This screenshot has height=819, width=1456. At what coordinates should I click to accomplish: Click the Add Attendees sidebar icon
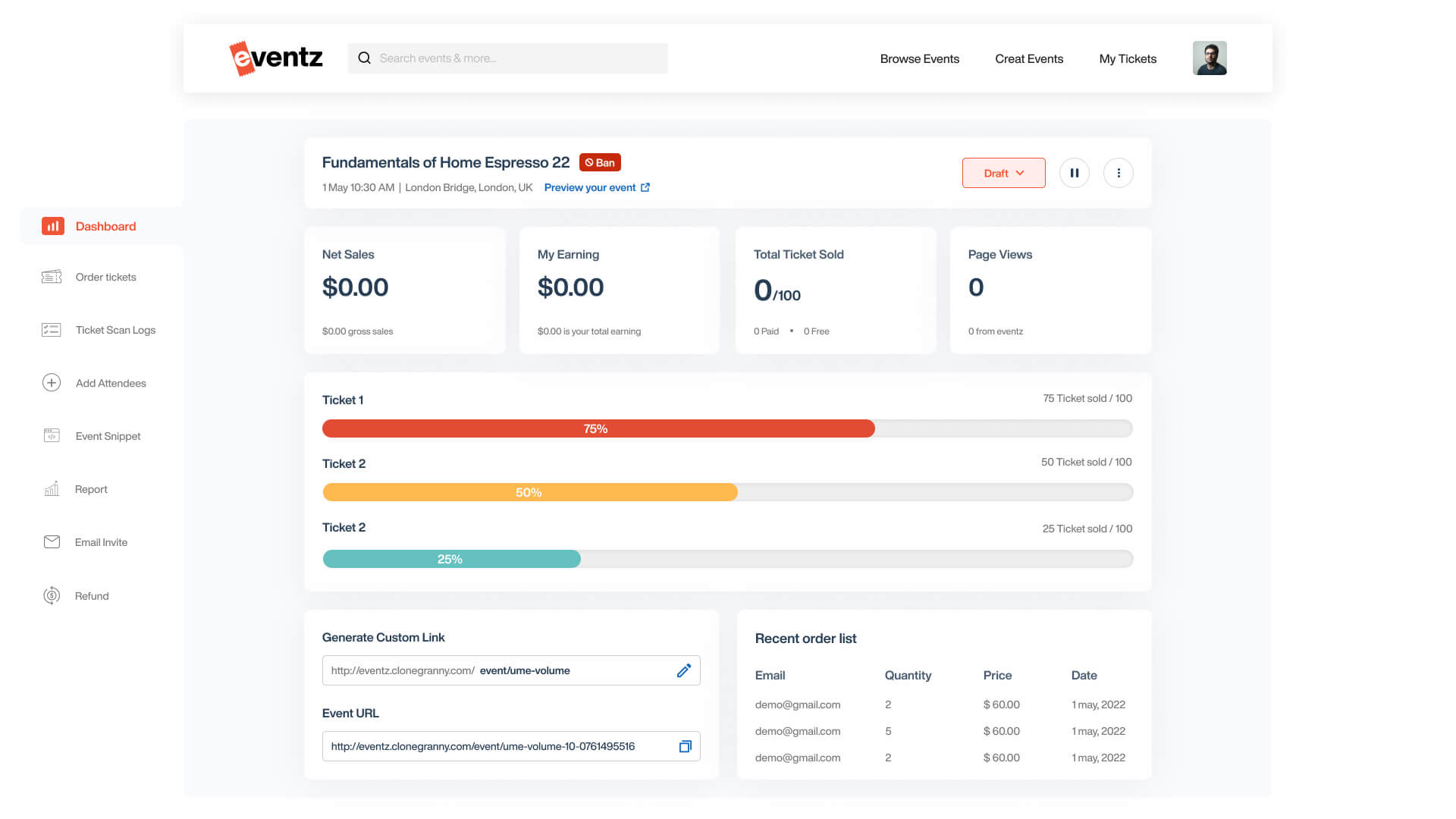click(x=51, y=382)
